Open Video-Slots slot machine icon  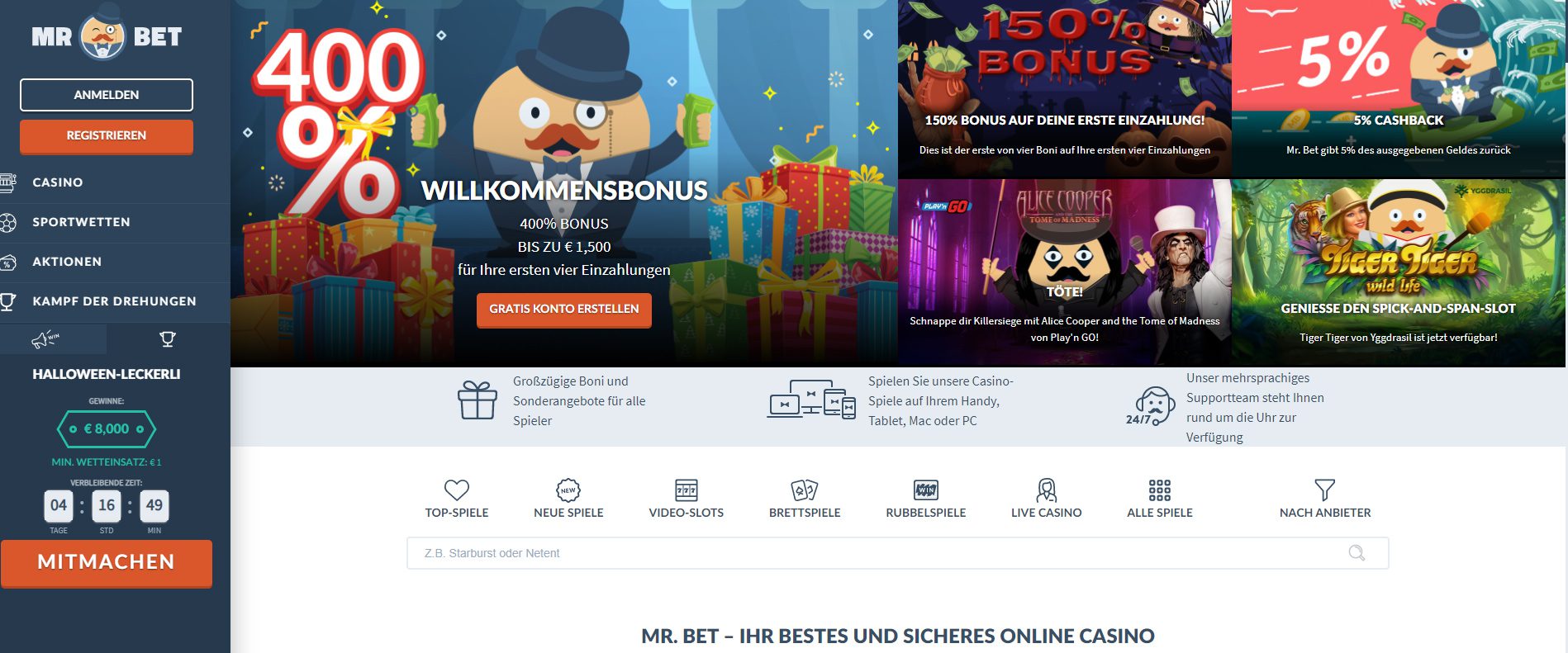[x=687, y=490]
